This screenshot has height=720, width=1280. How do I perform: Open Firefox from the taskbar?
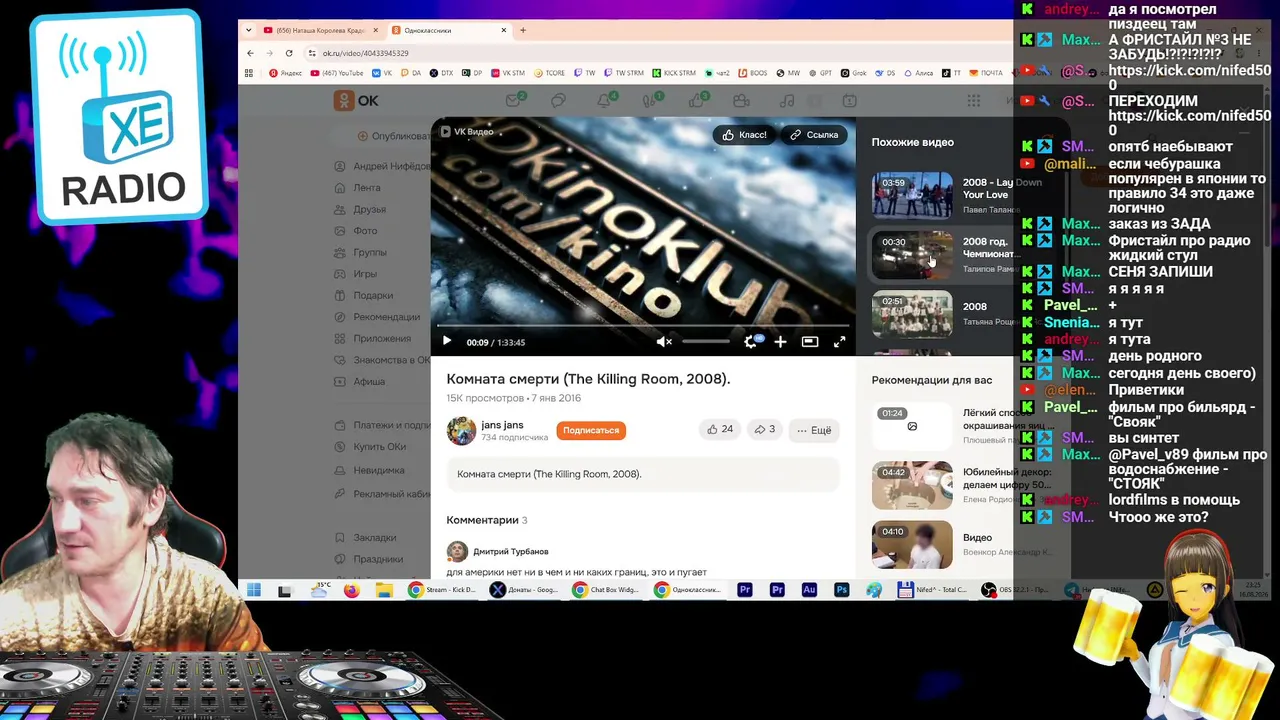click(x=351, y=590)
